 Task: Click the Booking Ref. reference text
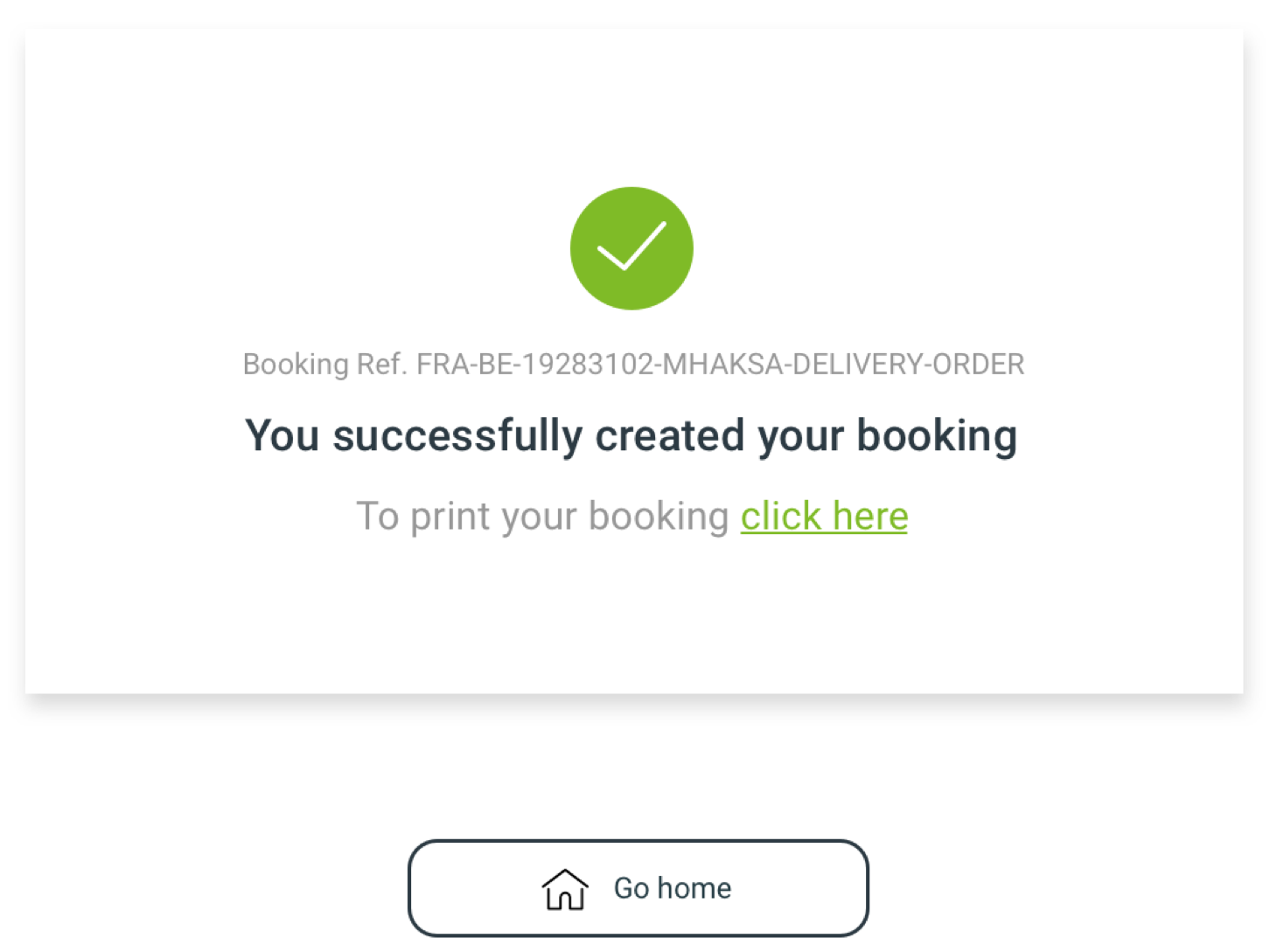[x=633, y=364]
